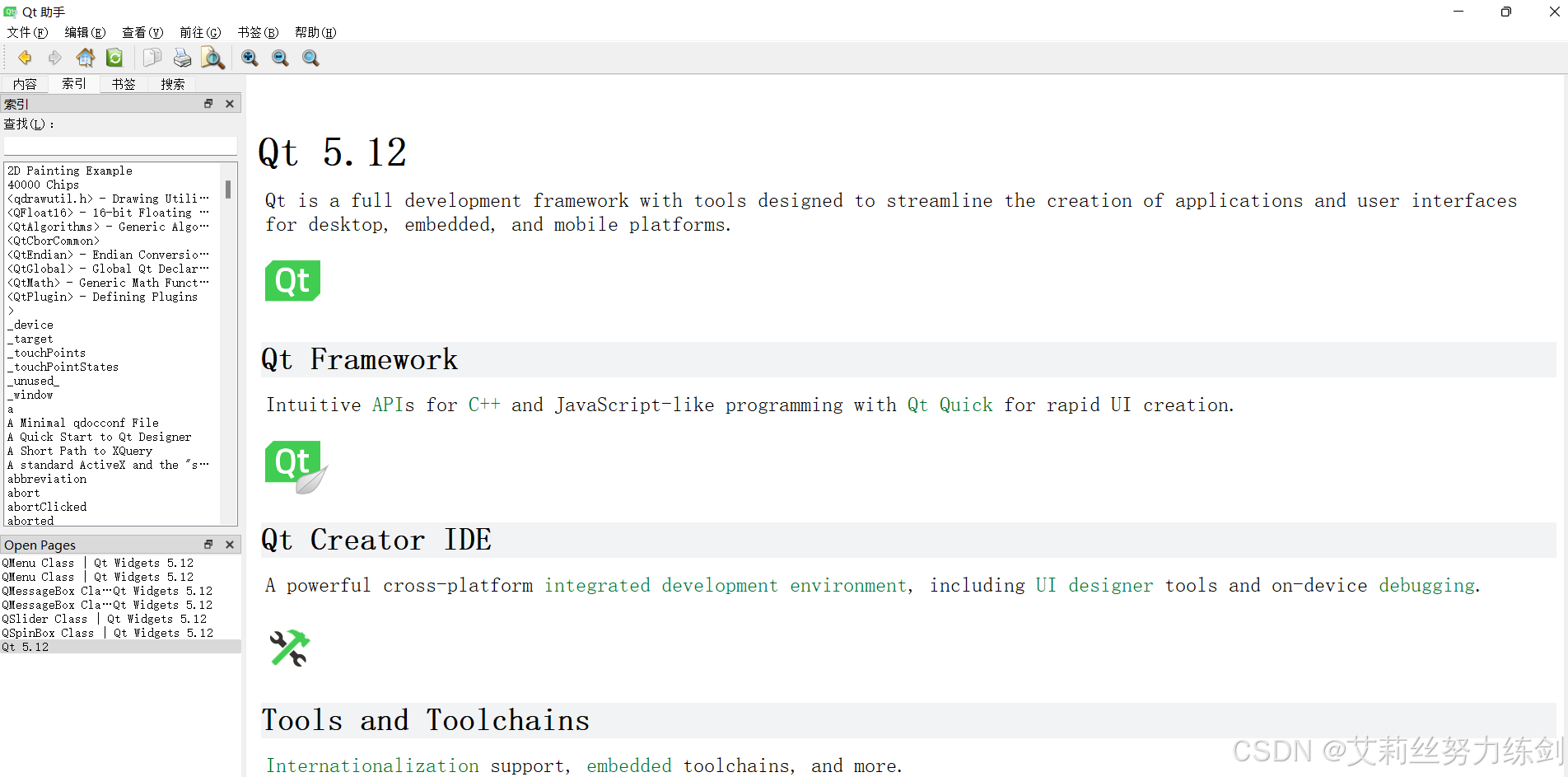This screenshot has height=777, width=1568.
Task: Open the 前往(G) menu
Action: (200, 32)
